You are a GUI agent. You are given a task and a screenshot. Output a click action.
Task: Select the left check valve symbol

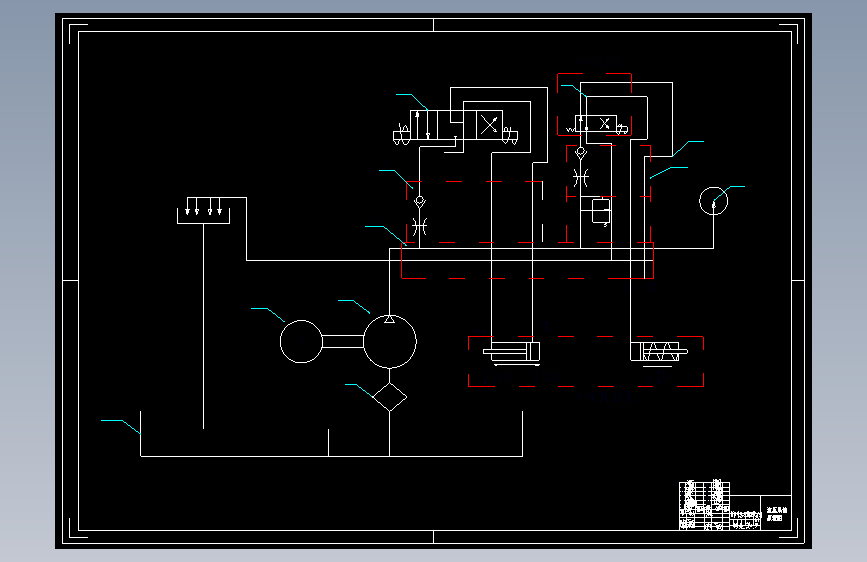click(x=420, y=201)
